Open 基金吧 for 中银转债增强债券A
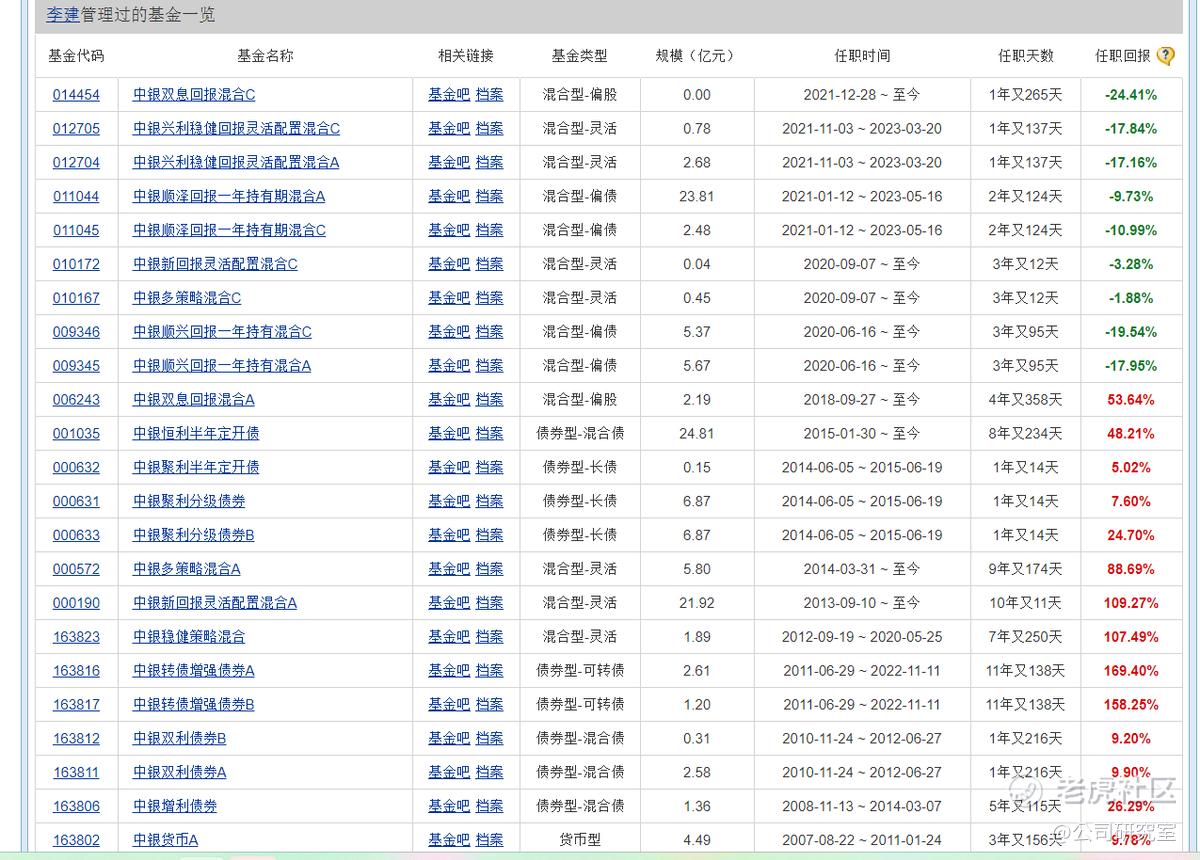 [449, 671]
